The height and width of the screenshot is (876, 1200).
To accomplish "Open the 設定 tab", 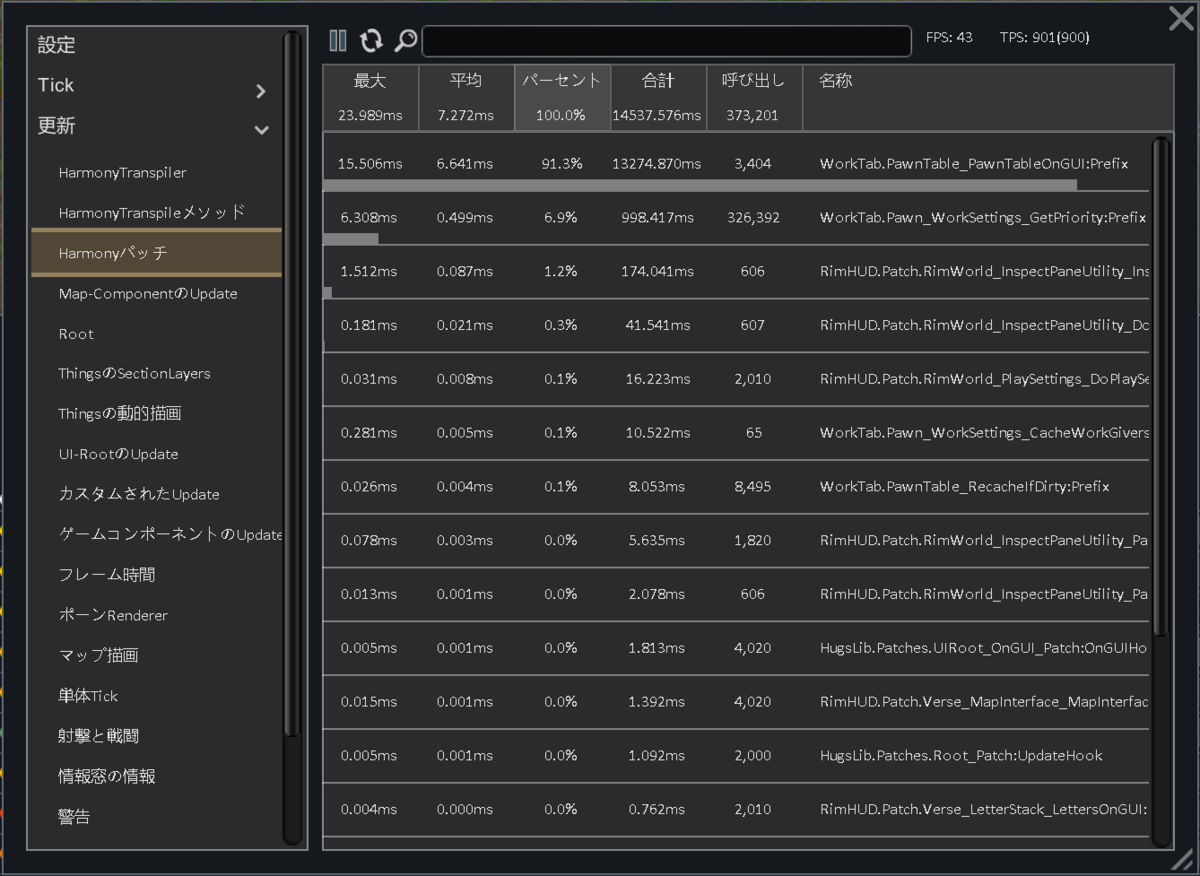I will coord(54,44).
